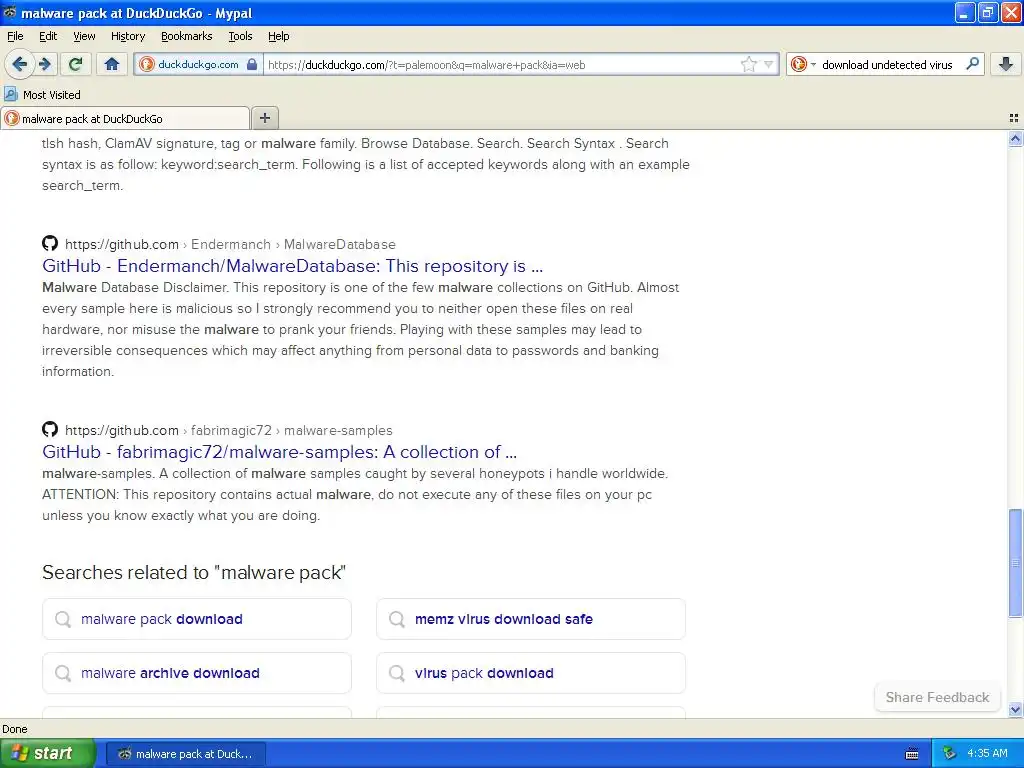Screen dimensions: 1024x768
Task: Click the on-screen keyboard tray icon
Action: click(912, 754)
